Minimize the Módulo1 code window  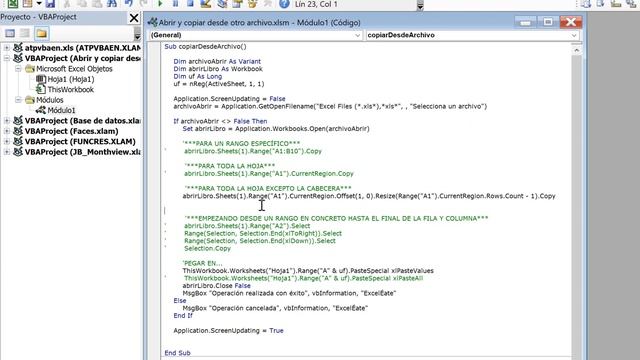526,22
